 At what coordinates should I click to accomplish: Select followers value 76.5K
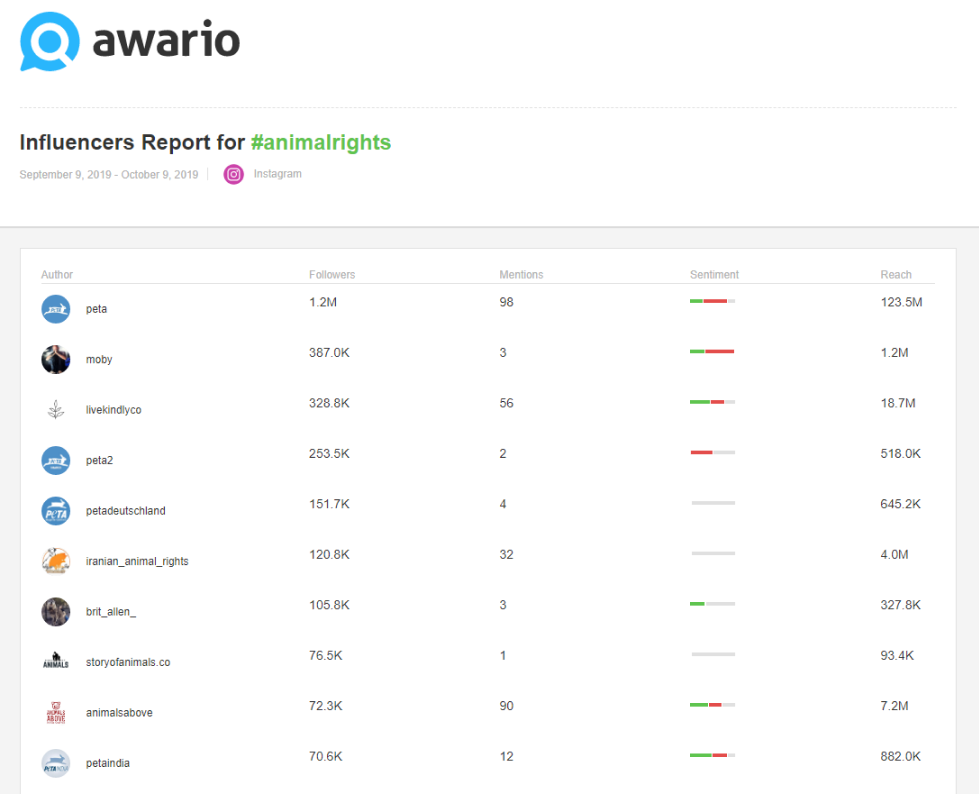326,655
